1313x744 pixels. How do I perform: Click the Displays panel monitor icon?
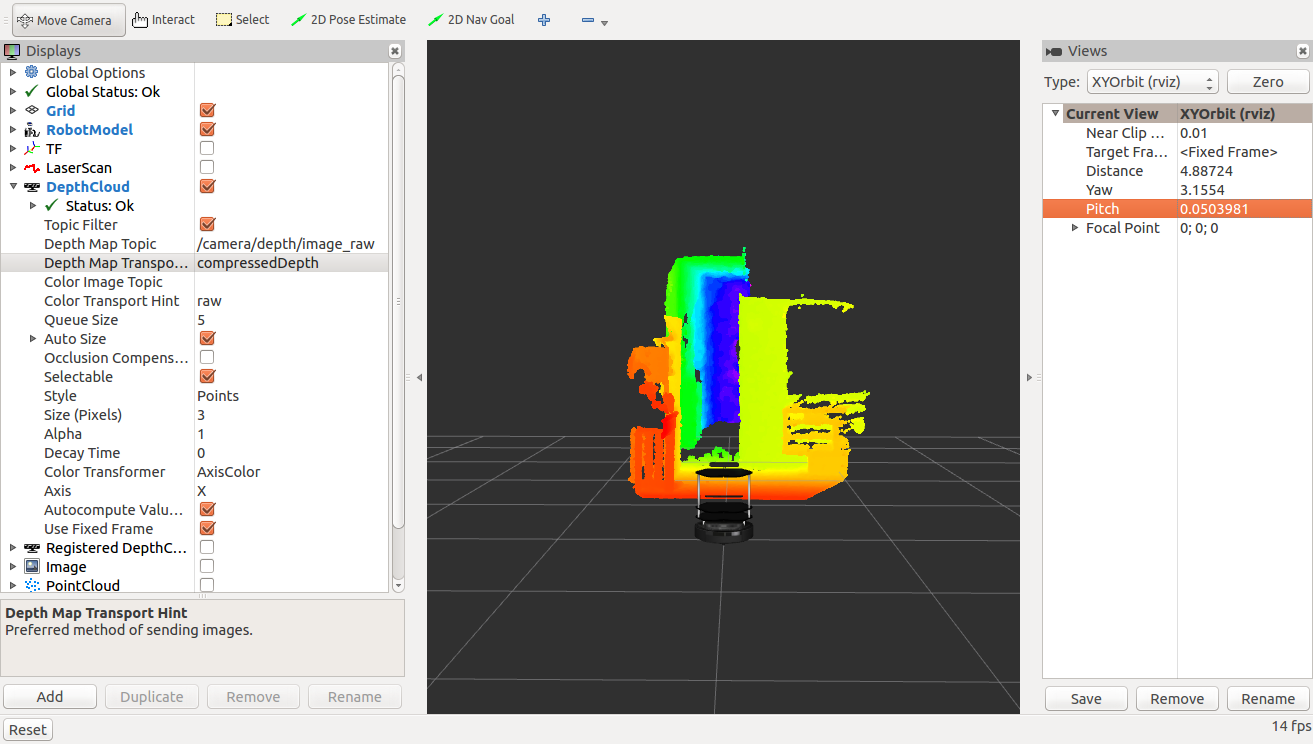(12, 51)
